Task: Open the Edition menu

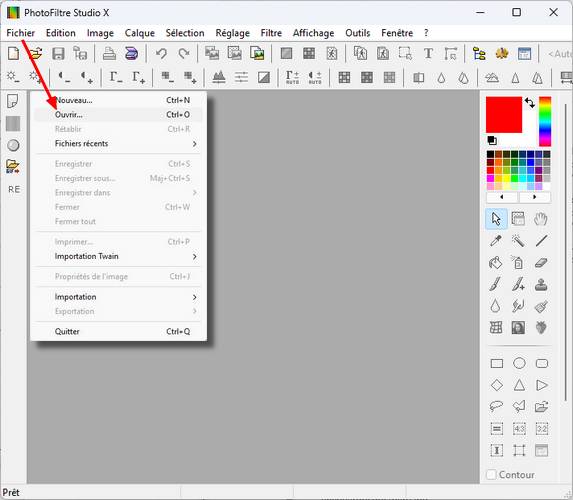Action: (61, 33)
